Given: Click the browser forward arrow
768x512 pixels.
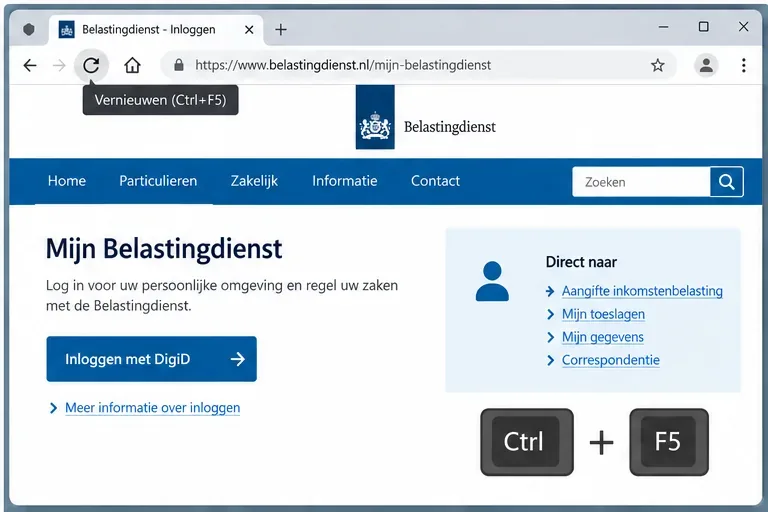Looking at the screenshot, I should [59, 65].
